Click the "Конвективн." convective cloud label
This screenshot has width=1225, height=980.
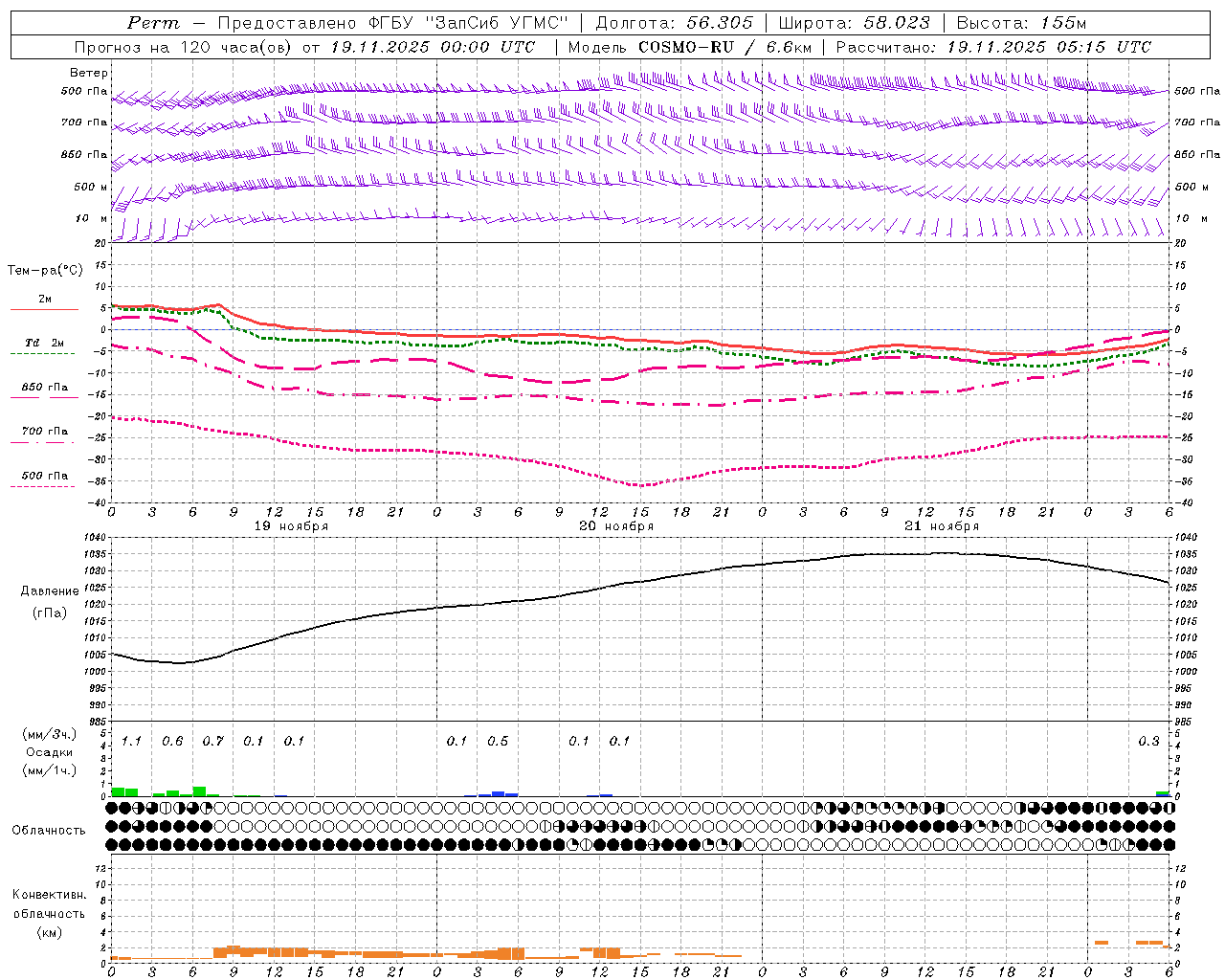(x=49, y=895)
